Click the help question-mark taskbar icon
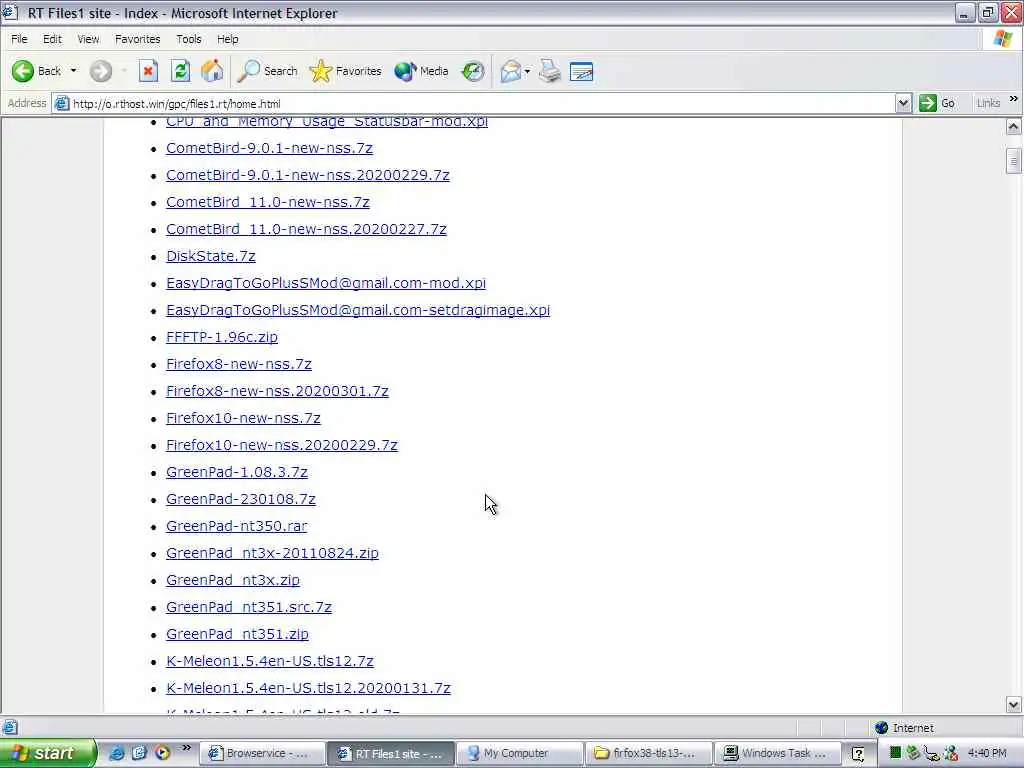This screenshot has width=1024, height=768. [858, 754]
